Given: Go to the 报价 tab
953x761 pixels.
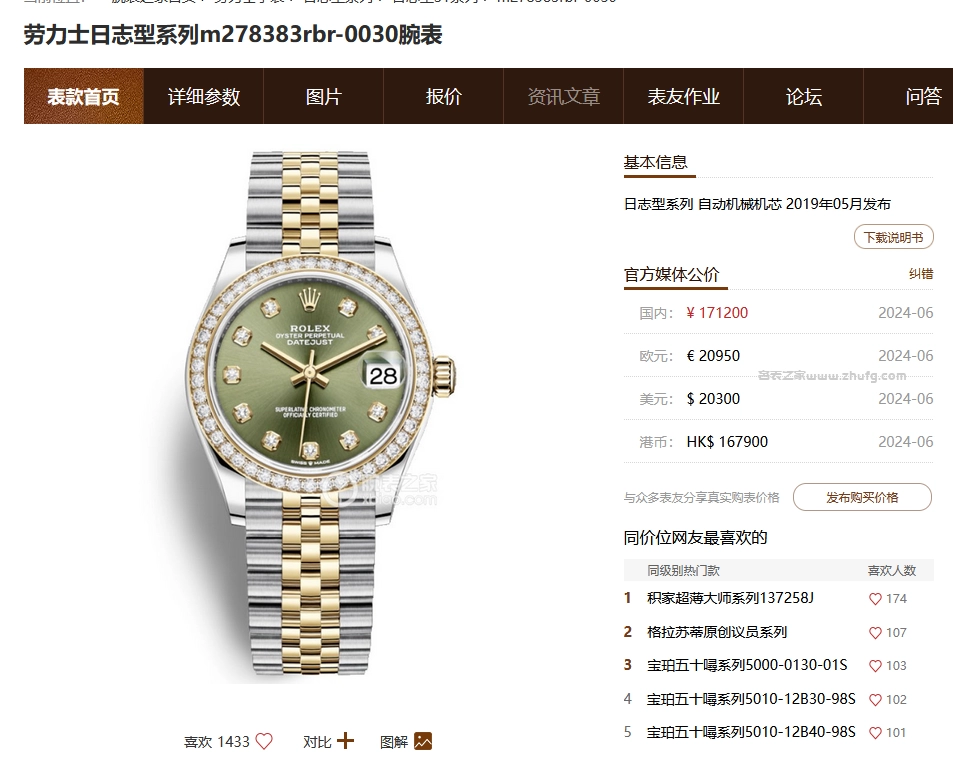Looking at the screenshot, I should coord(444,96).
